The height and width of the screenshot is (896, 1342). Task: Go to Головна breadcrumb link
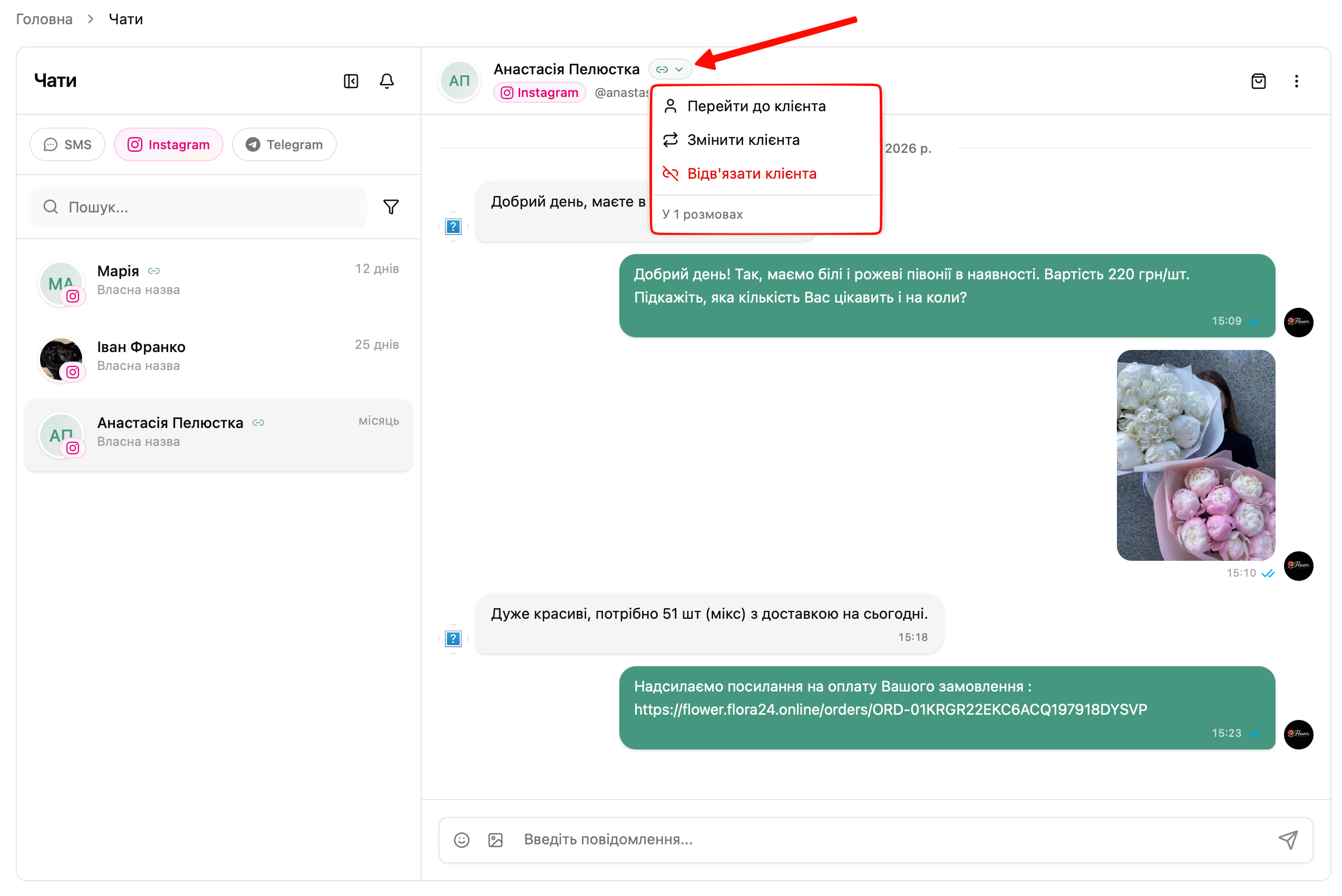coord(44,20)
